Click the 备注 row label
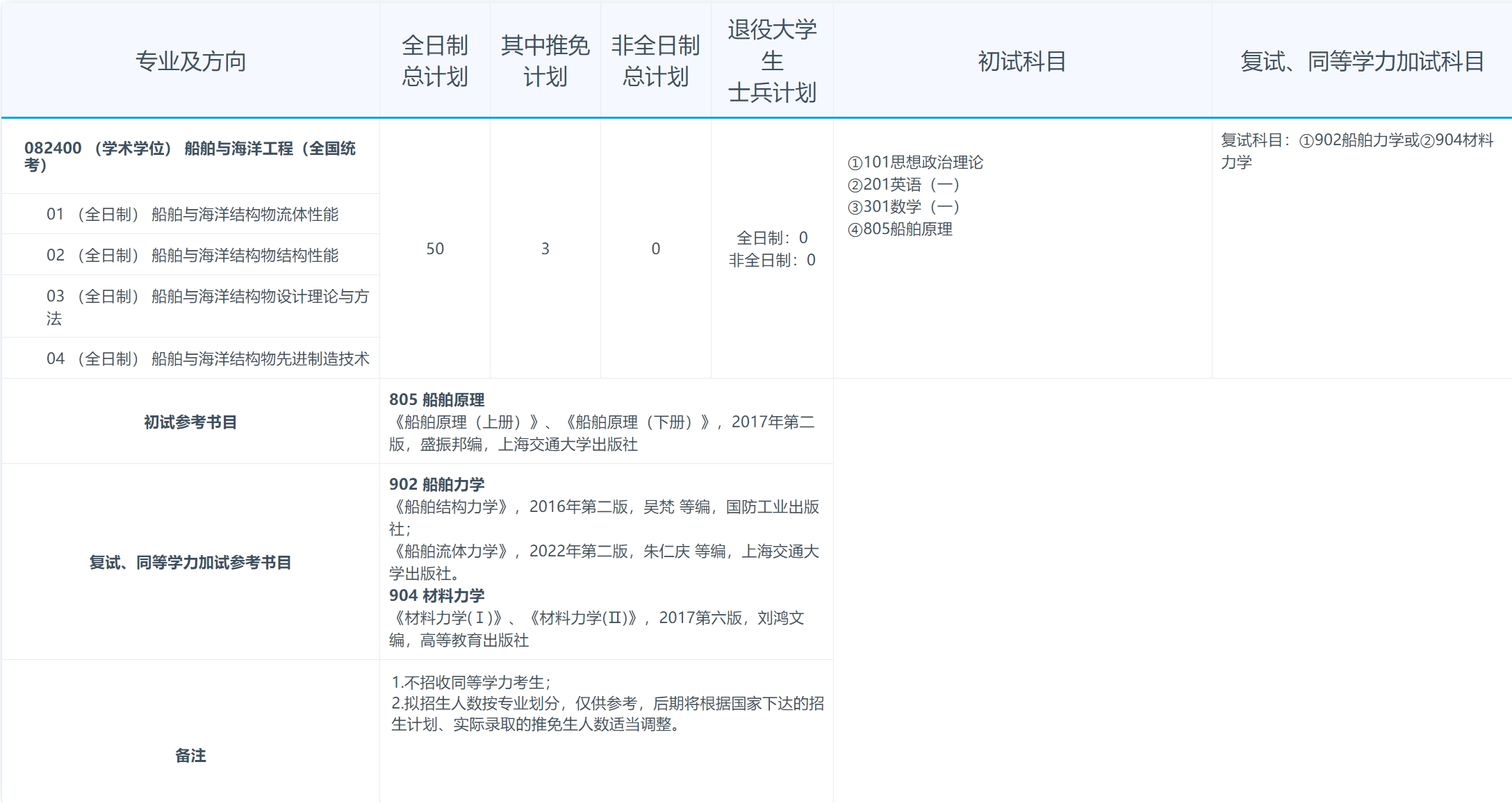The width and height of the screenshot is (1512, 803). [x=190, y=755]
